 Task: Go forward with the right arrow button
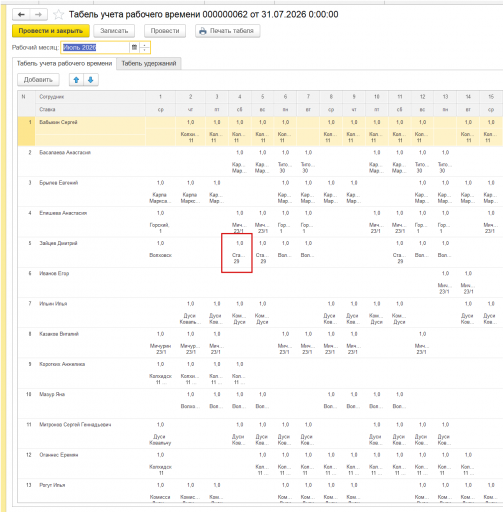point(39,14)
